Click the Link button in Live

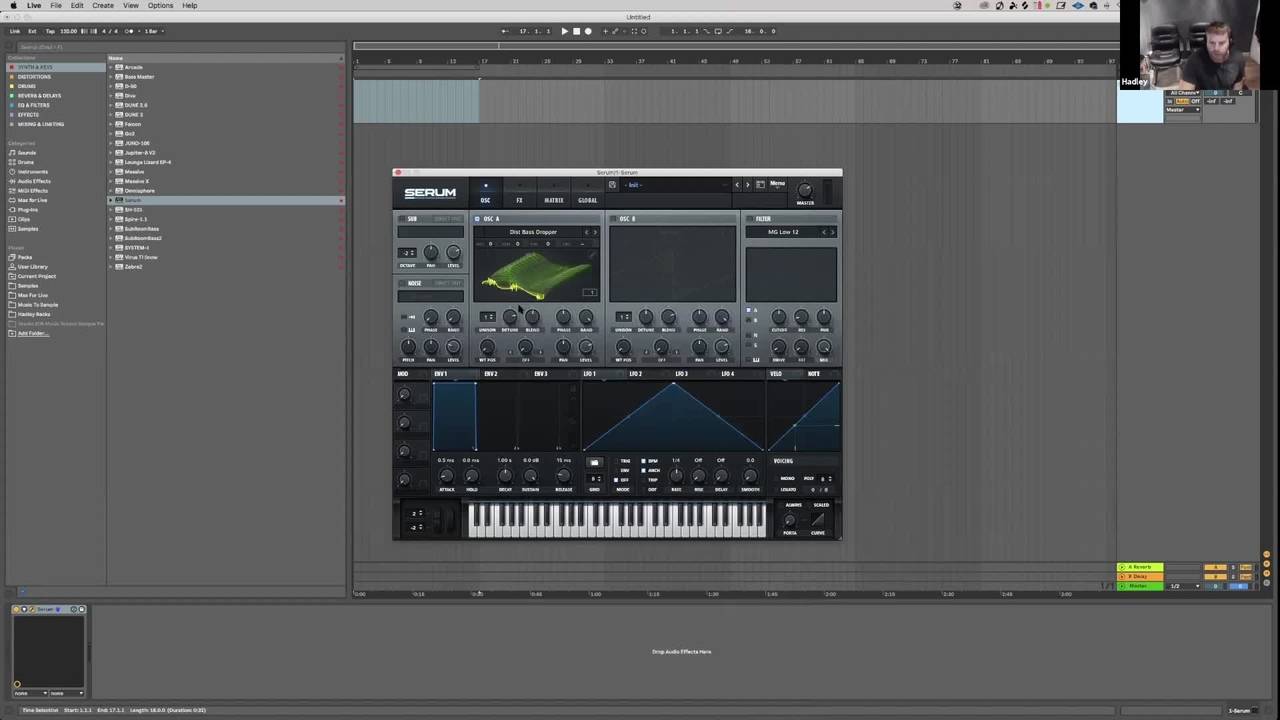pyautogui.click(x=15, y=31)
